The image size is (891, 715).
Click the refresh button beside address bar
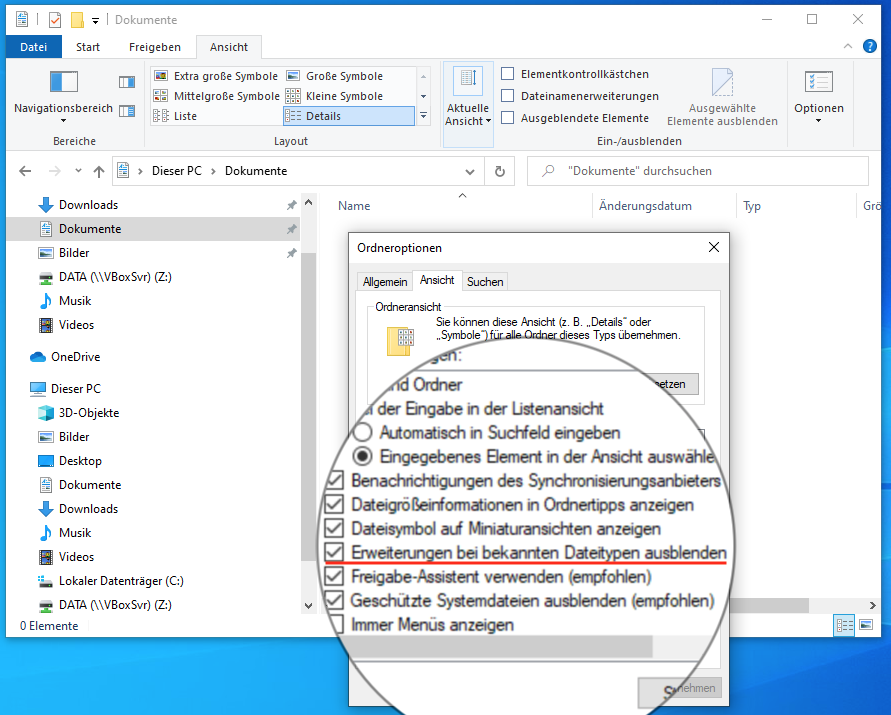tap(500, 171)
